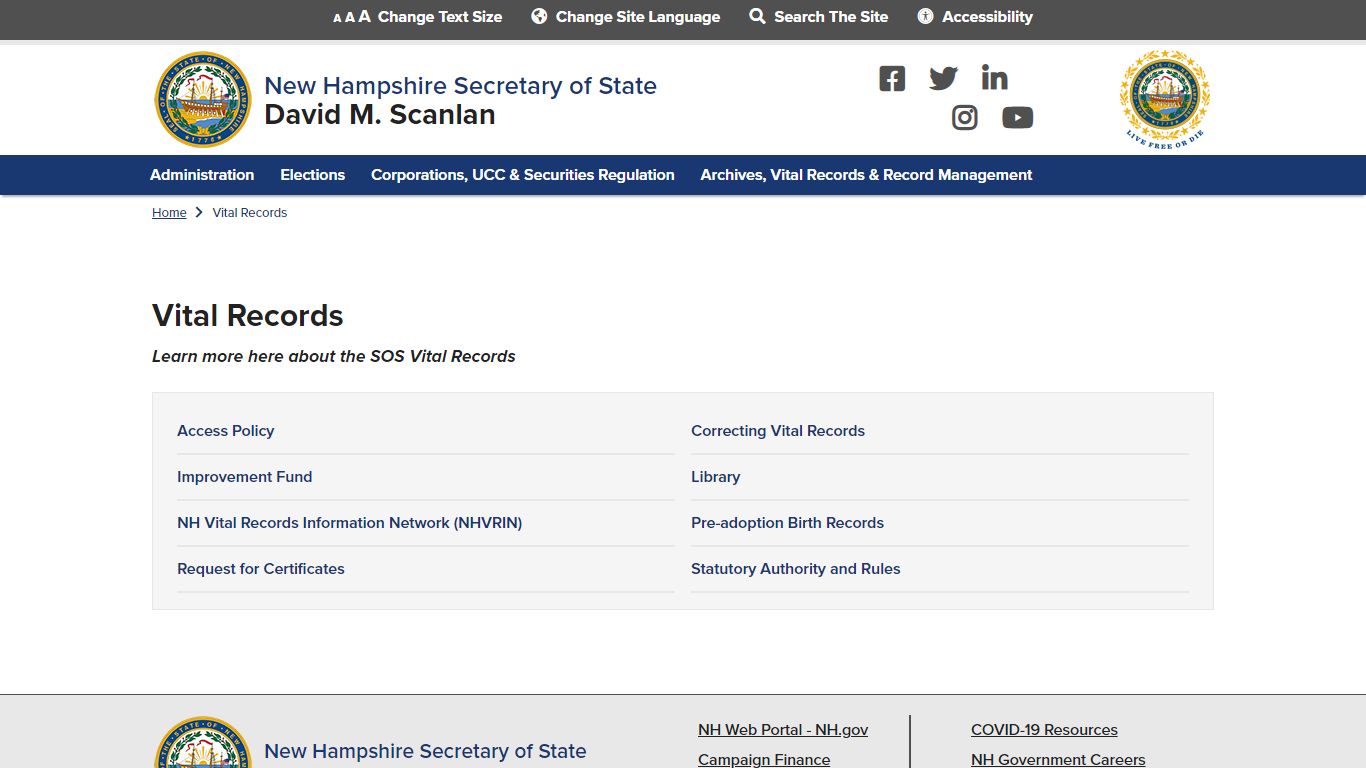Viewport: 1366px width, 768px height.
Task: Click the breadcrumb chevron separator
Action: tap(199, 213)
